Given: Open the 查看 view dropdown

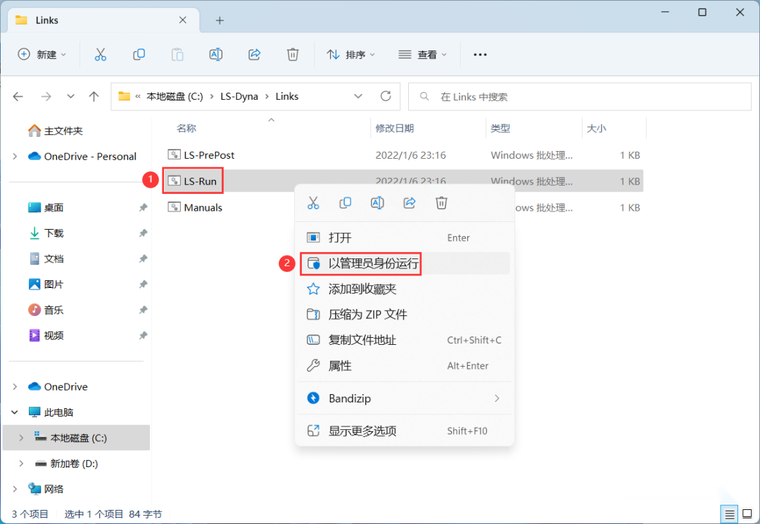Looking at the screenshot, I should pos(422,54).
